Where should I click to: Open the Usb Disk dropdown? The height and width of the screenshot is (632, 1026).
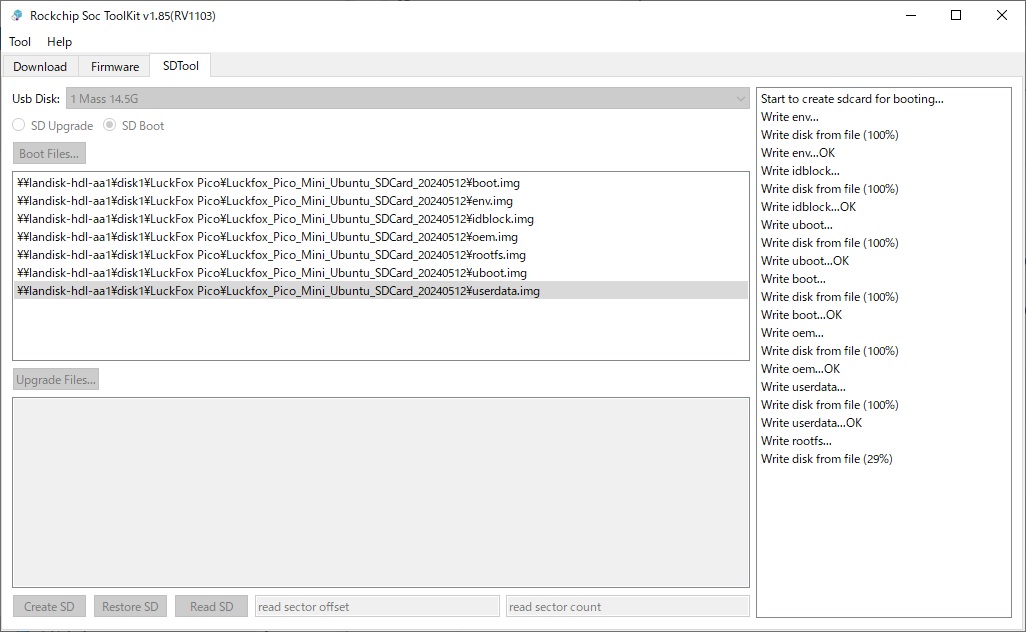[x=408, y=99]
